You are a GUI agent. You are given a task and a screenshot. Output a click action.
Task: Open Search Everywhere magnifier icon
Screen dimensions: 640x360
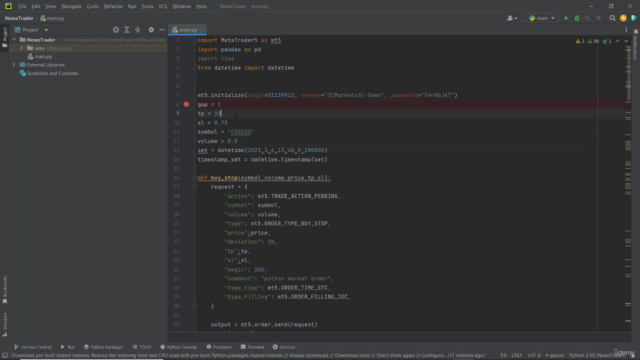[612, 18]
